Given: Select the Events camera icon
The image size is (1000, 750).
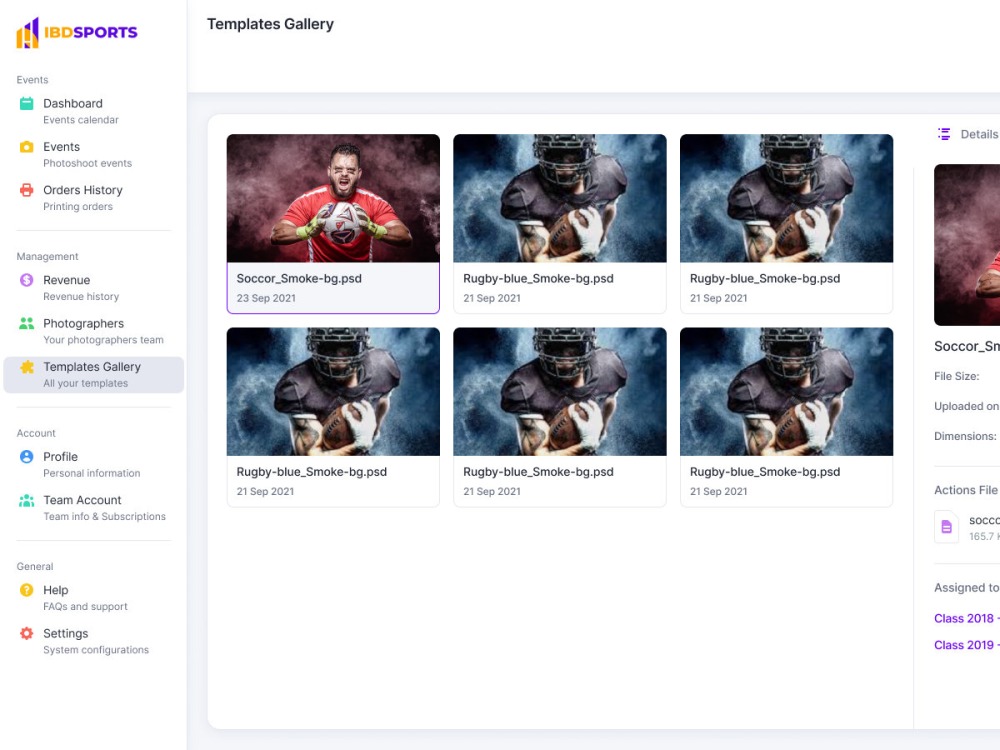Looking at the screenshot, I should [26, 147].
